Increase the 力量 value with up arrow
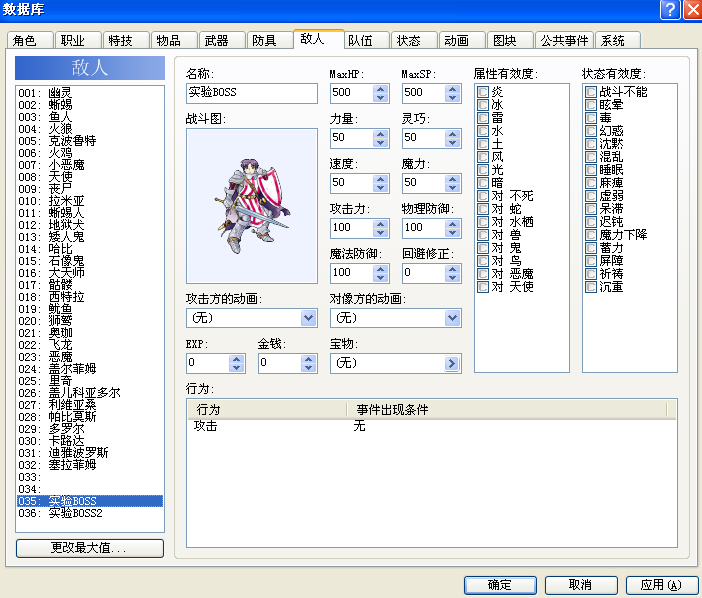This screenshot has height=598, width=702. click(381, 134)
